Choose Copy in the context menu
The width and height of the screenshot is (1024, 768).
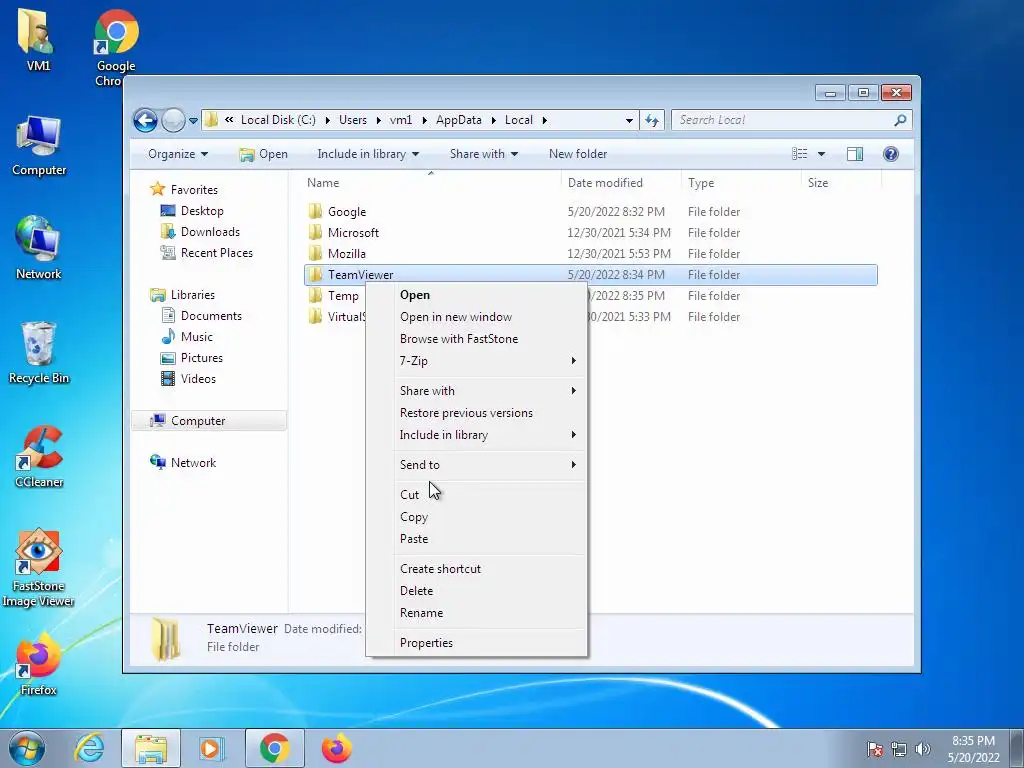click(x=477, y=517)
